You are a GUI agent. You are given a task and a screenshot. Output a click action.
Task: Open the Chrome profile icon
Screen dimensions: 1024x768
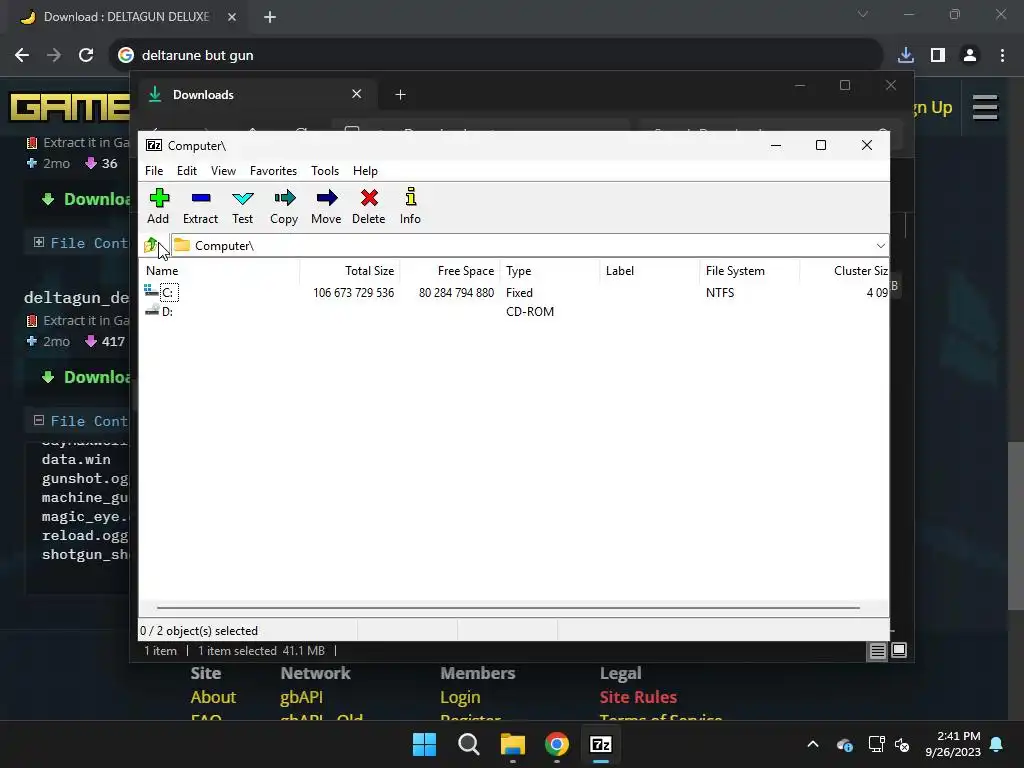[x=970, y=56]
